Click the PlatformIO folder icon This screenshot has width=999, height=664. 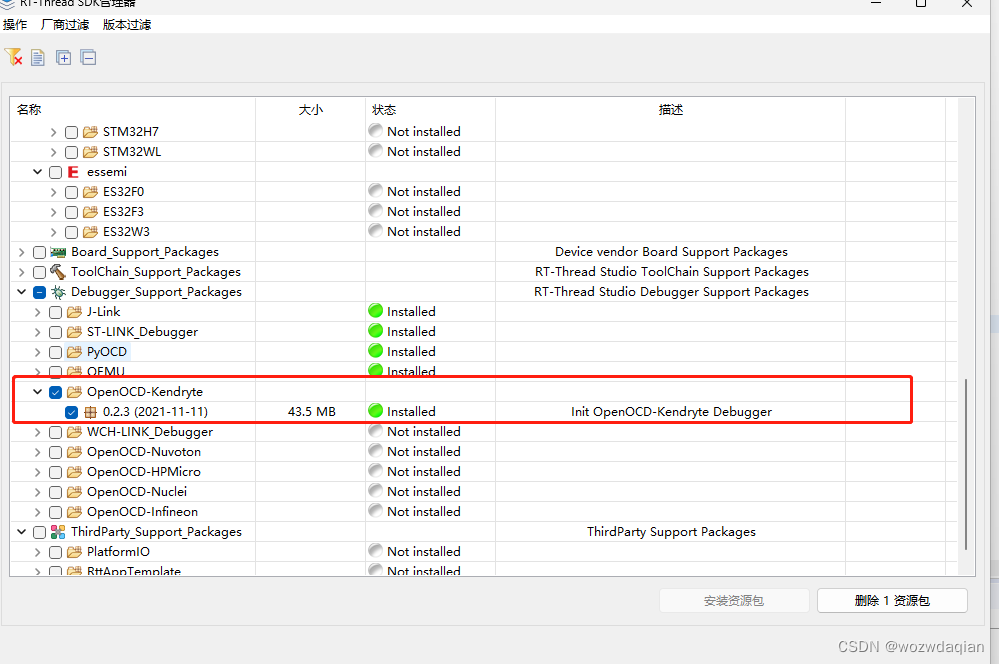point(75,552)
